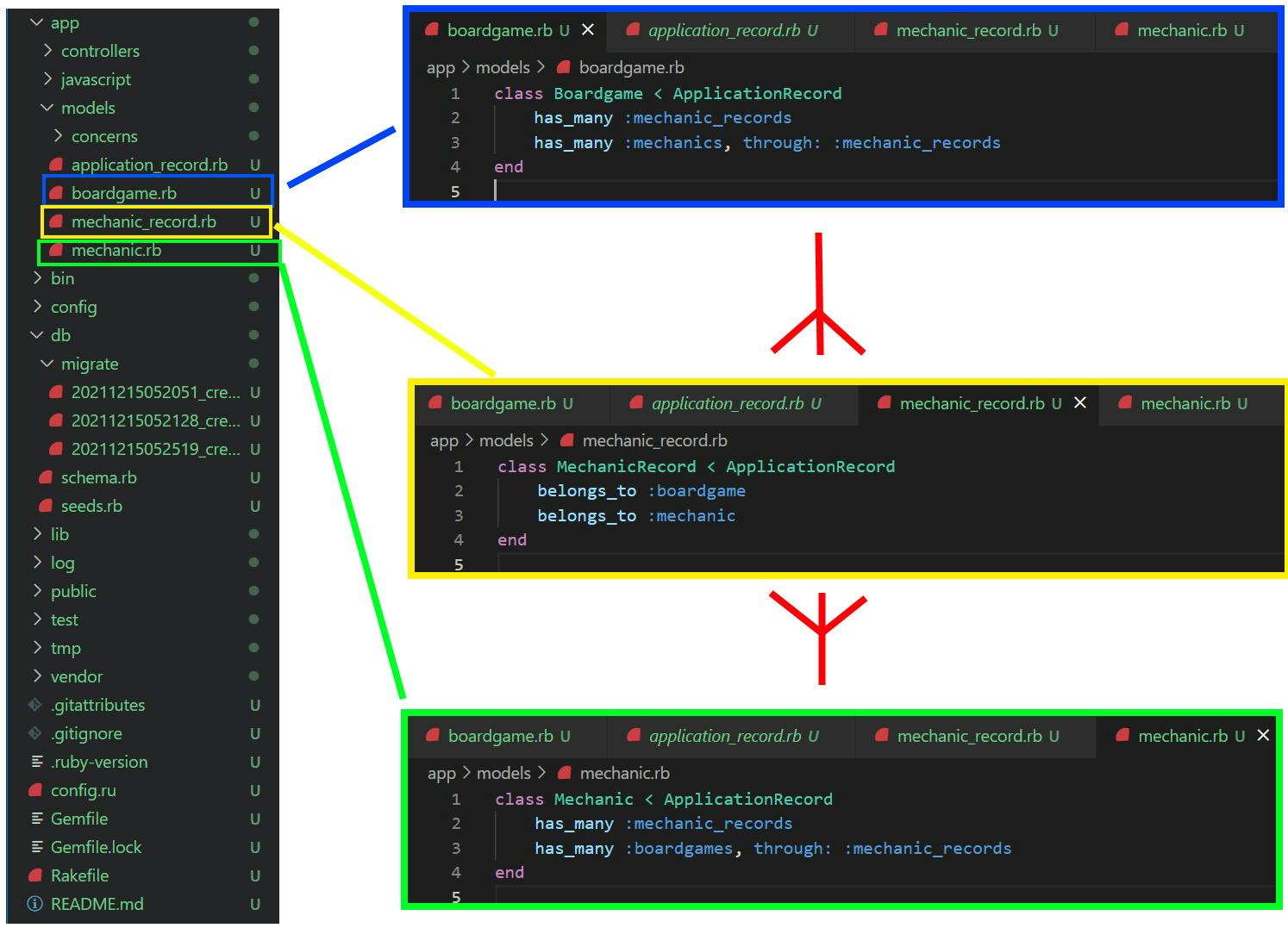Switch to application_record.rb tab in bottom editor

[732, 736]
